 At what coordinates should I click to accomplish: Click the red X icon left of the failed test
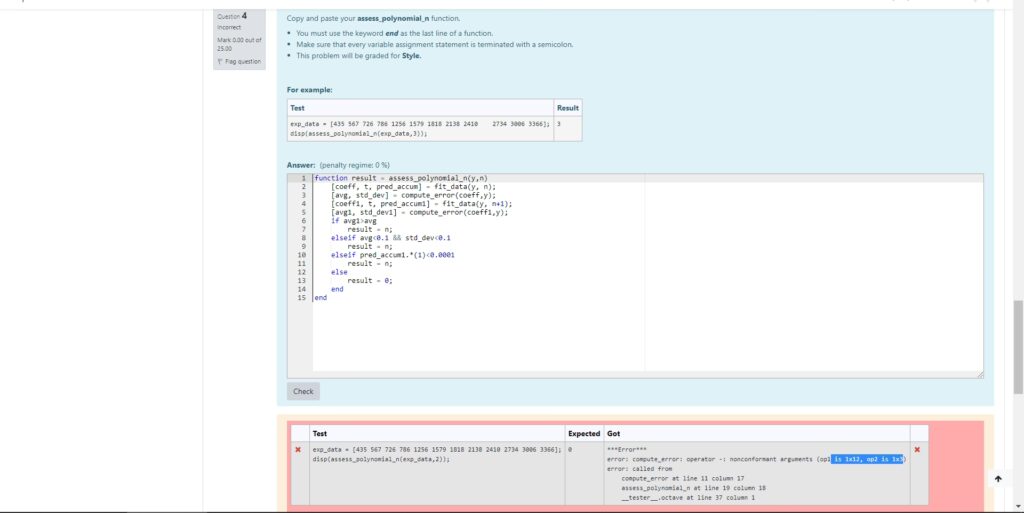pos(298,450)
